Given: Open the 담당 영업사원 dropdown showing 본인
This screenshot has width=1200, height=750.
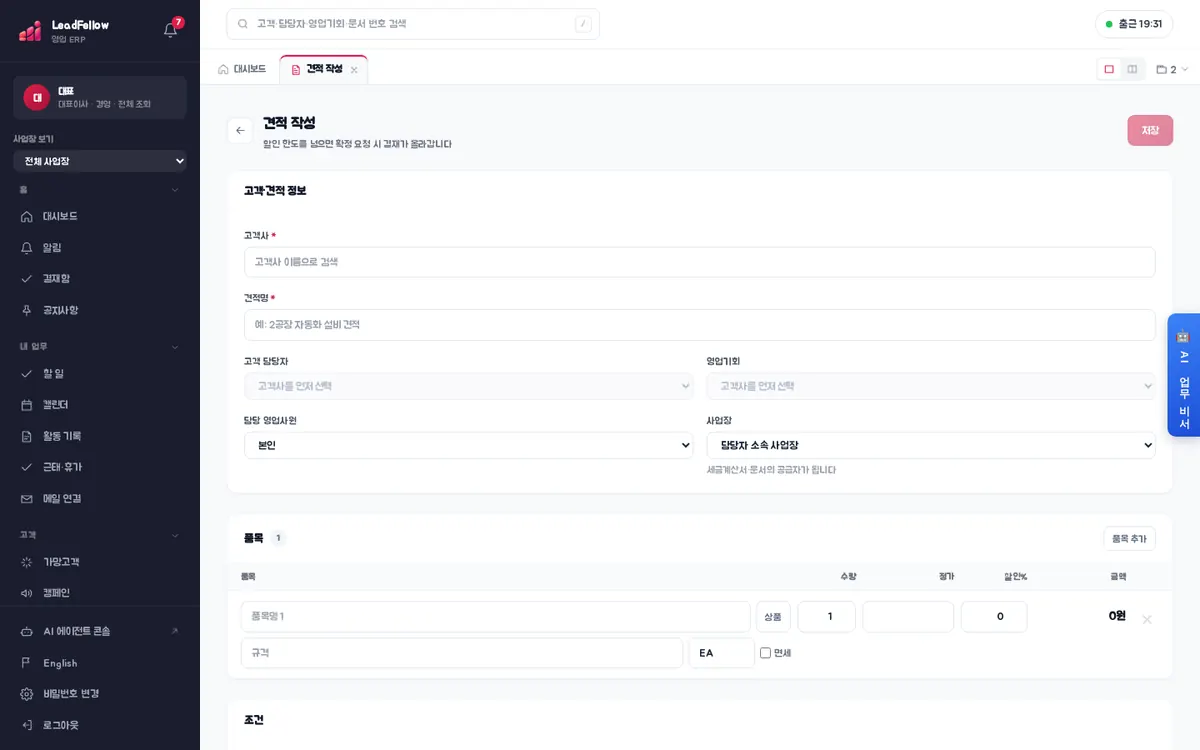Looking at the screenshot, I should 468,445.
